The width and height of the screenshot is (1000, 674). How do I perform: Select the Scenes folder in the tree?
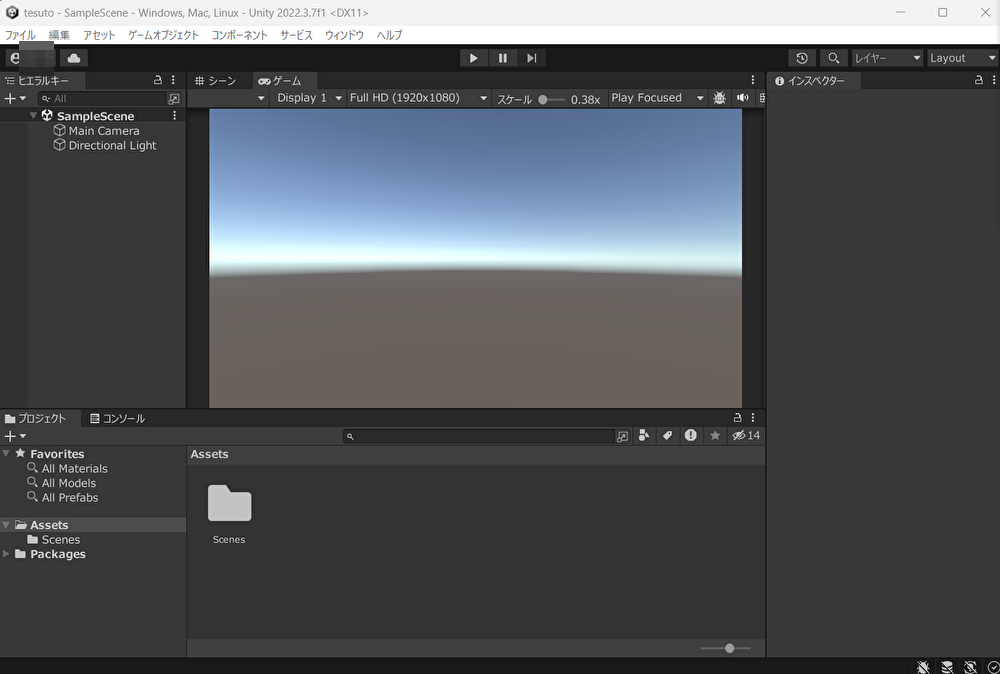pyautogui.click(x=54, y=539)
